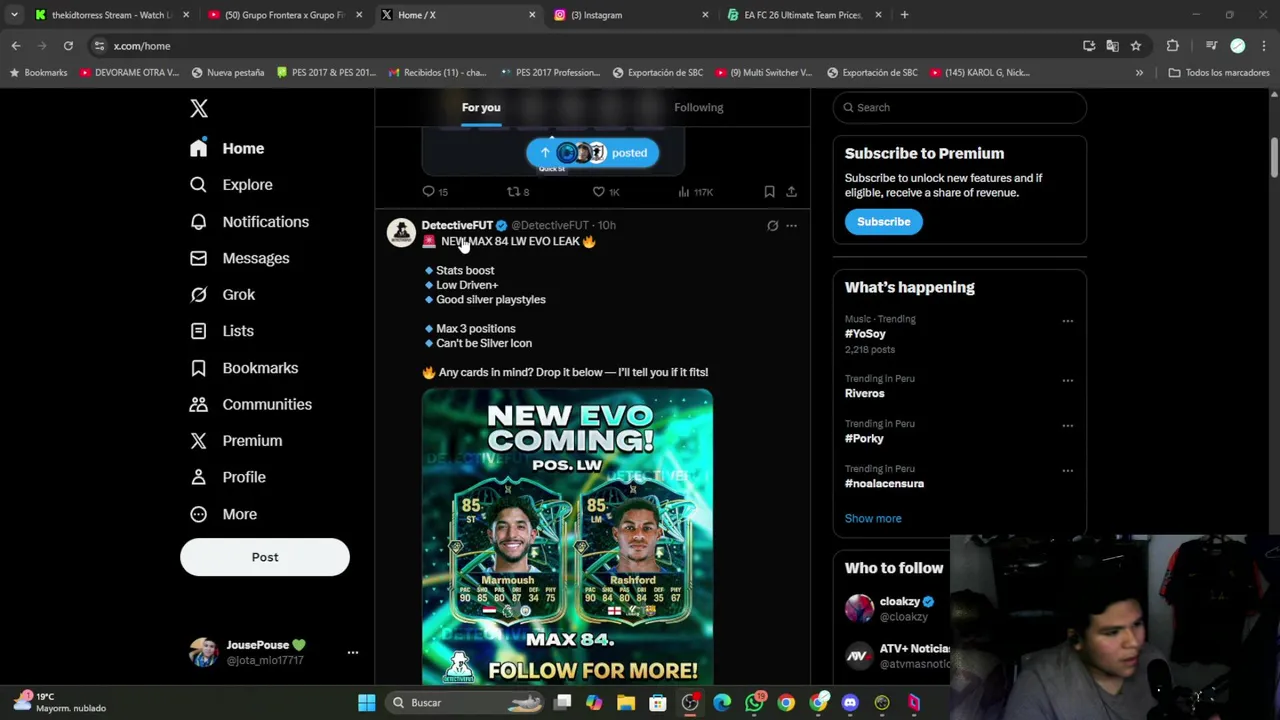Share the top post

coord(791,191)
